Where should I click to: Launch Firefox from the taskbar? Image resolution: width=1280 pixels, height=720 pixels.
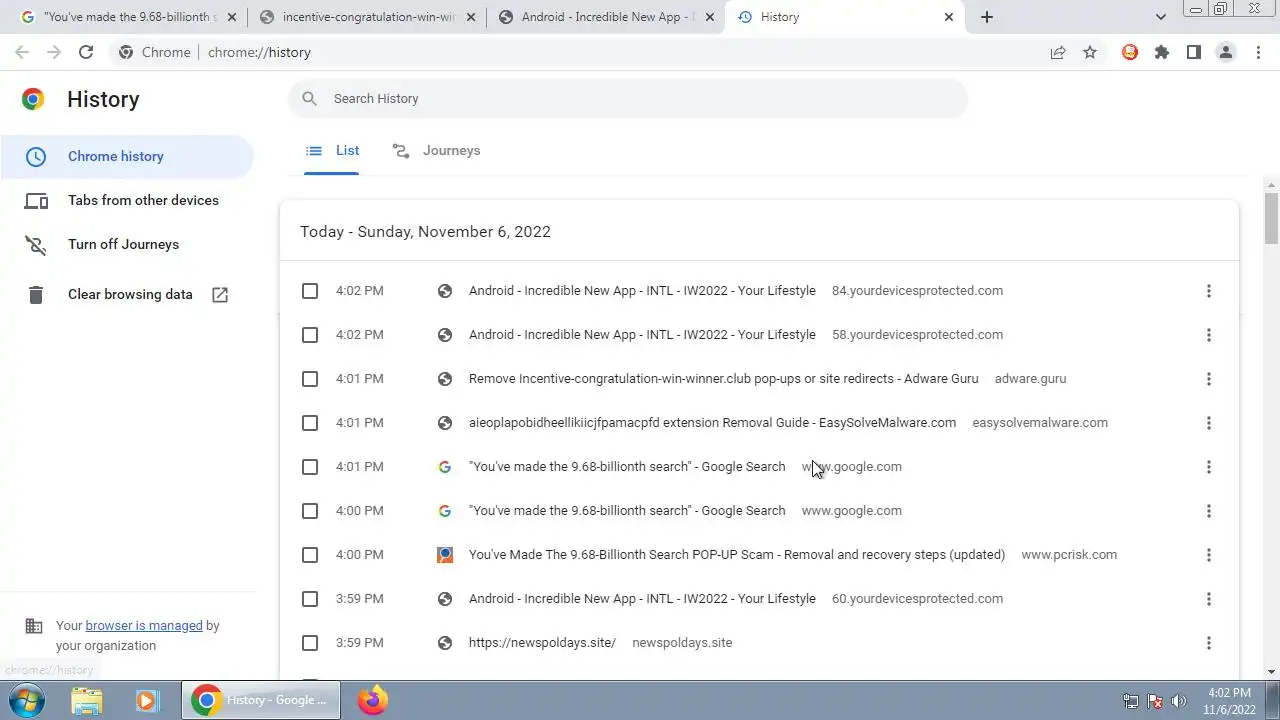(x=373, y=700)
